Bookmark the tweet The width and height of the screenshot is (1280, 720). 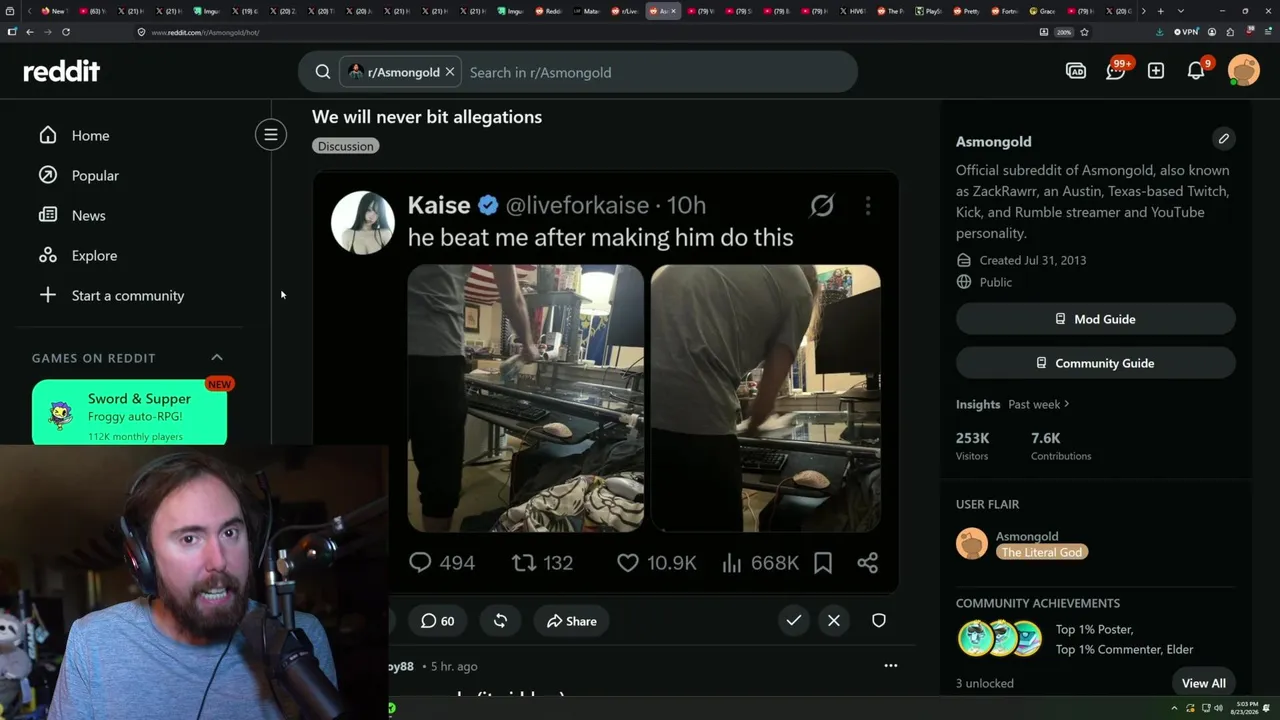pyautogui.click(x=823, y=563)
